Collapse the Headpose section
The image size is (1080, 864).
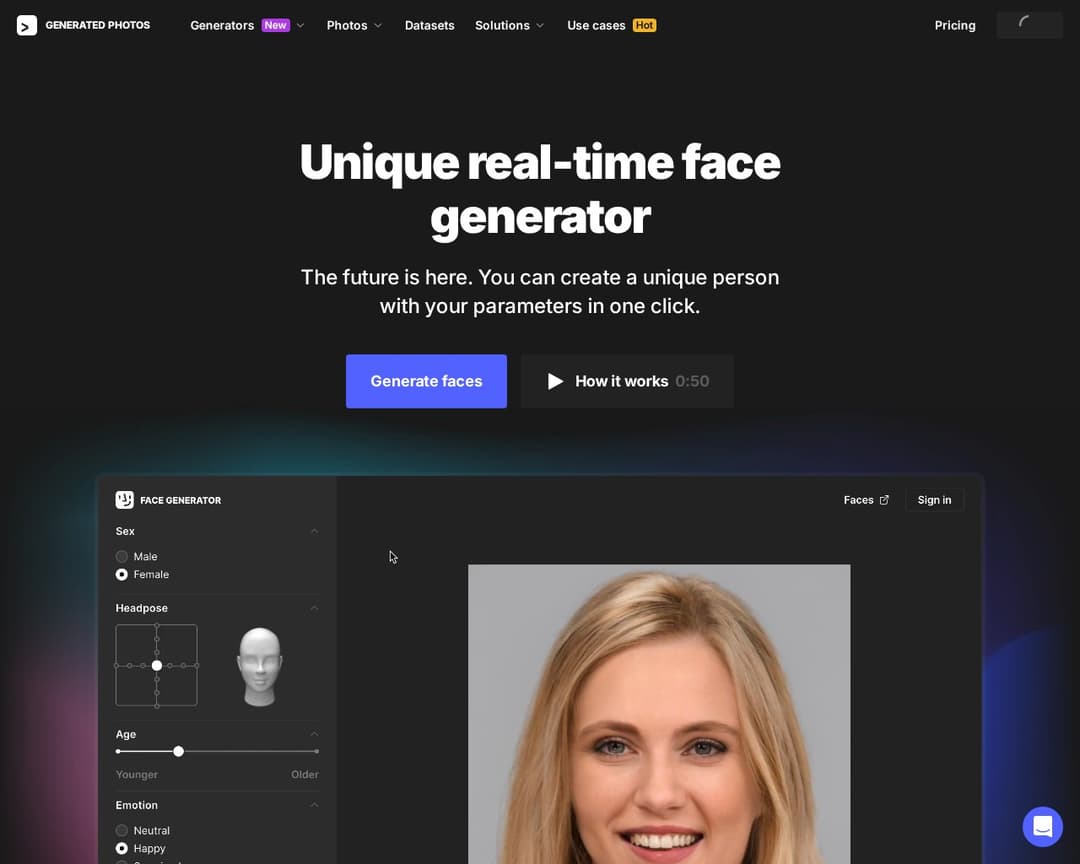point(314,608)
